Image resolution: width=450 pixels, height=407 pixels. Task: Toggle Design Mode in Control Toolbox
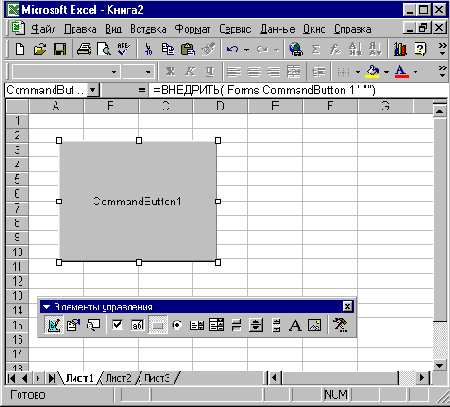tap(54, 325)
